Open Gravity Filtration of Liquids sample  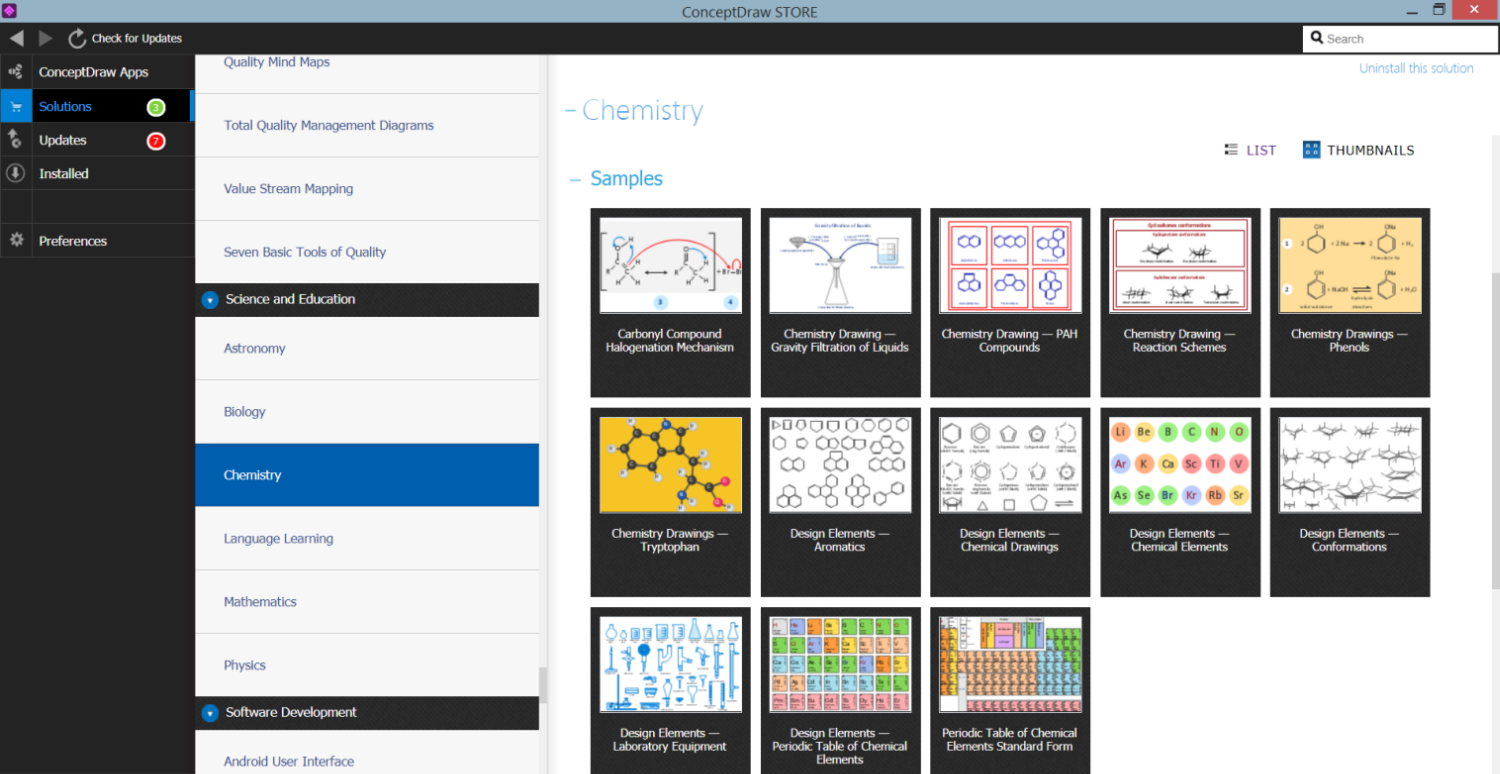point(840,302)
